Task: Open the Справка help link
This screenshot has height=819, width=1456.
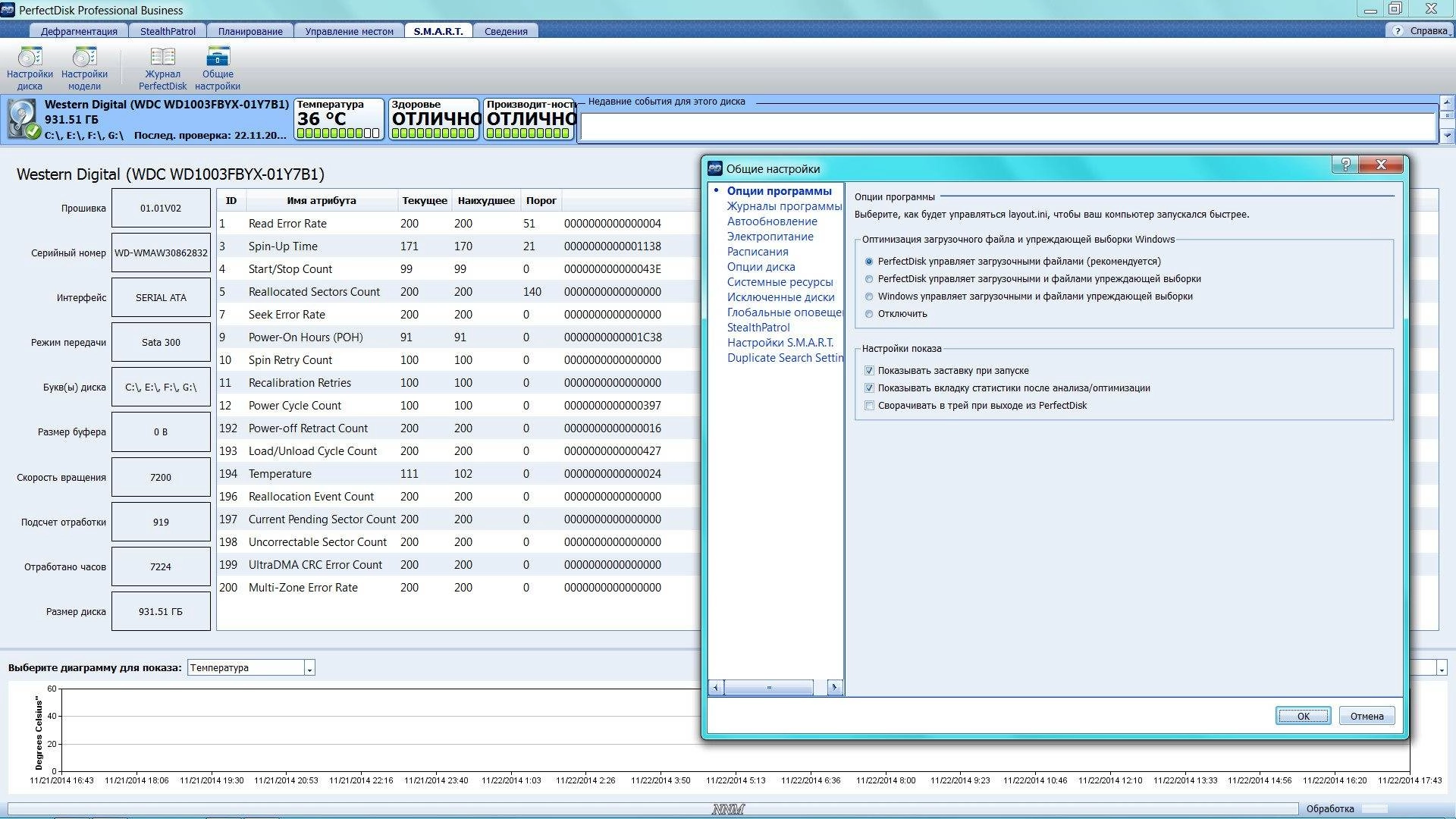Action: pos(1429,31)
